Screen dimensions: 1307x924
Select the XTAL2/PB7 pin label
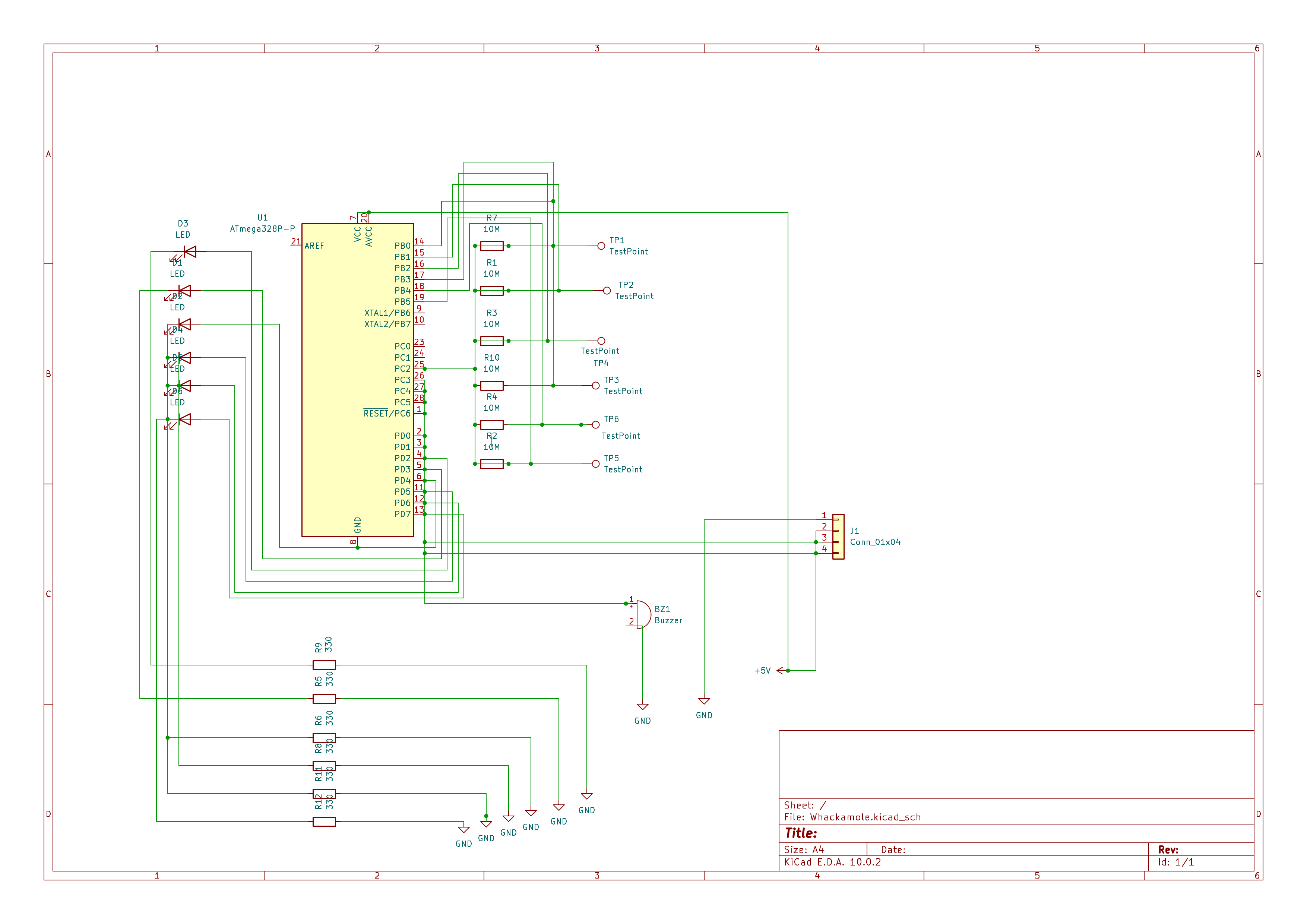coord(387,325)
